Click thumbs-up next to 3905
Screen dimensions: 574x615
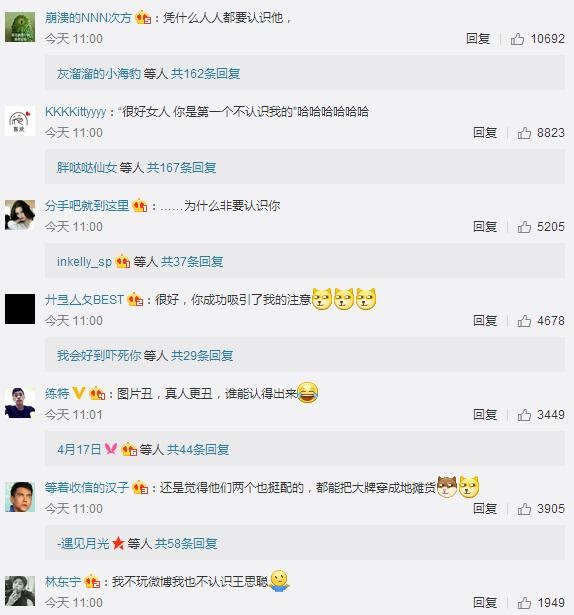coord(524,509)
